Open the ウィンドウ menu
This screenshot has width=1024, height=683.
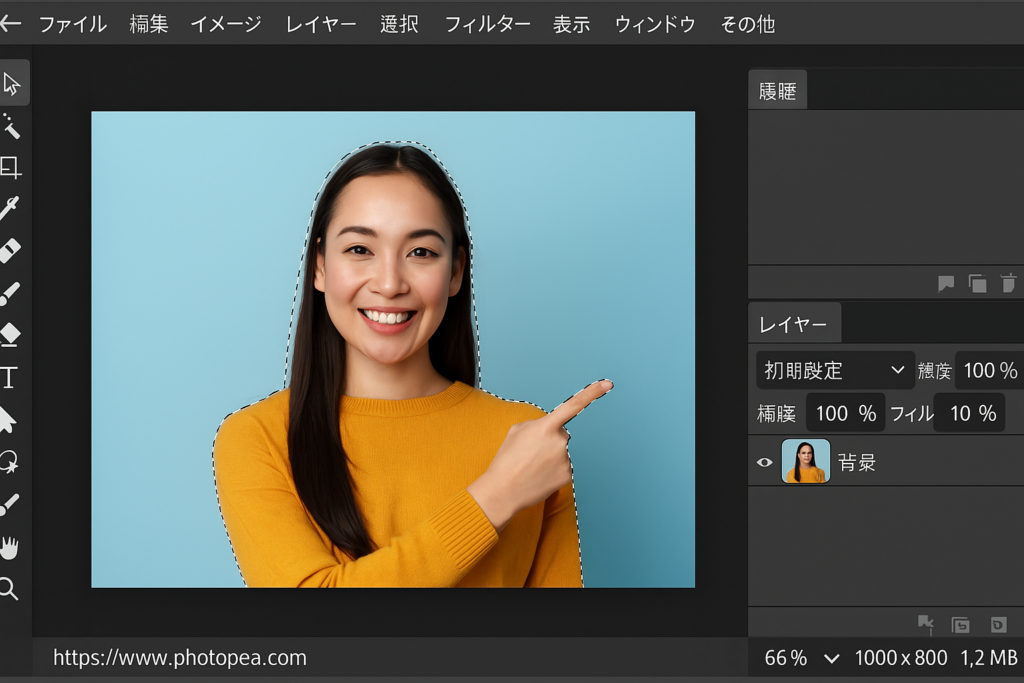click(655, 24)
